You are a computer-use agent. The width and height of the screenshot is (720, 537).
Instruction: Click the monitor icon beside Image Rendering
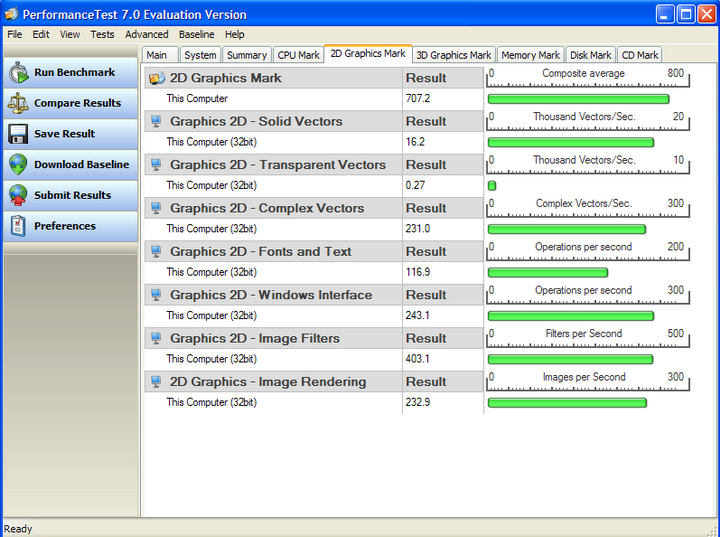point(156,382)
